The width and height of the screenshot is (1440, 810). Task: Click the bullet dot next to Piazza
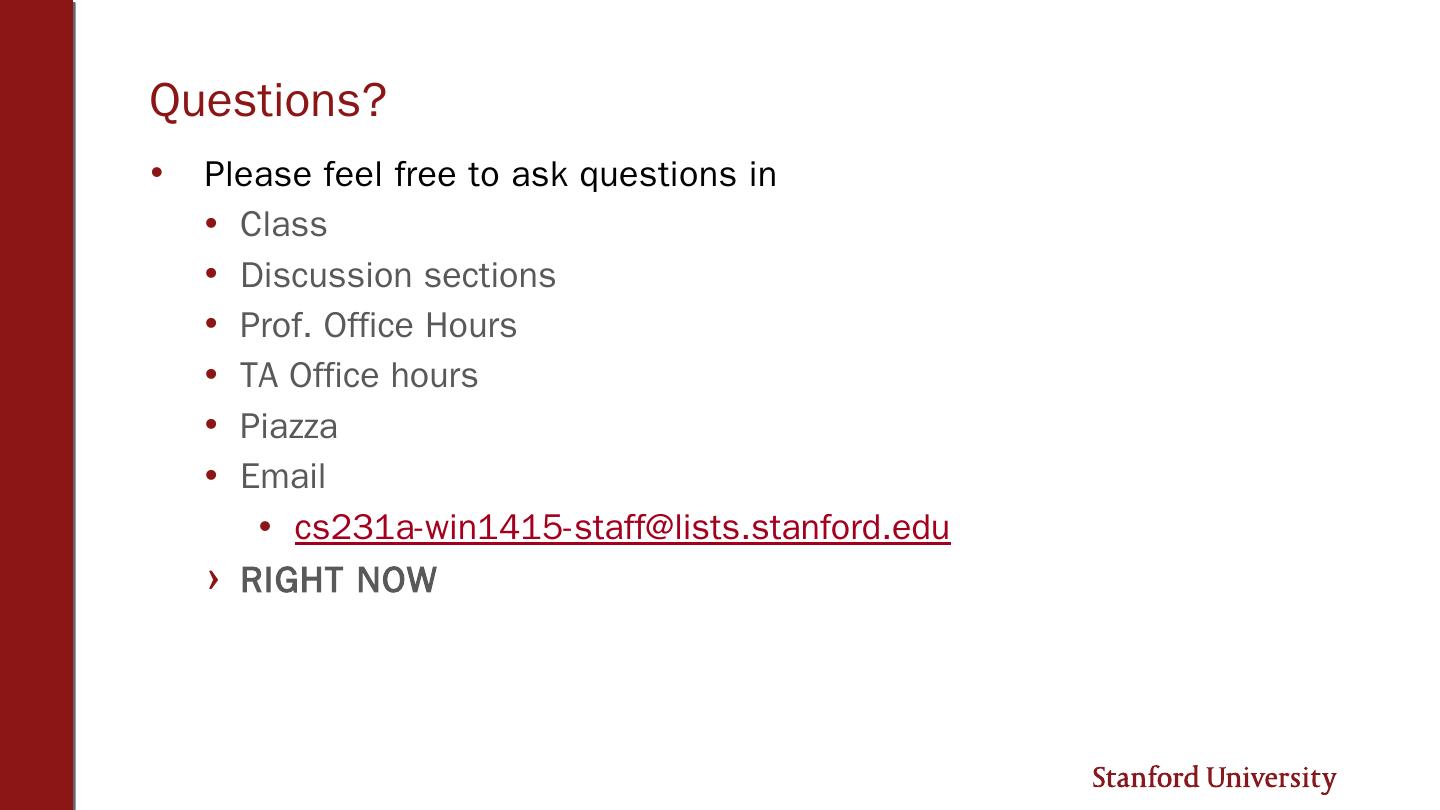[x=211, y=425]
